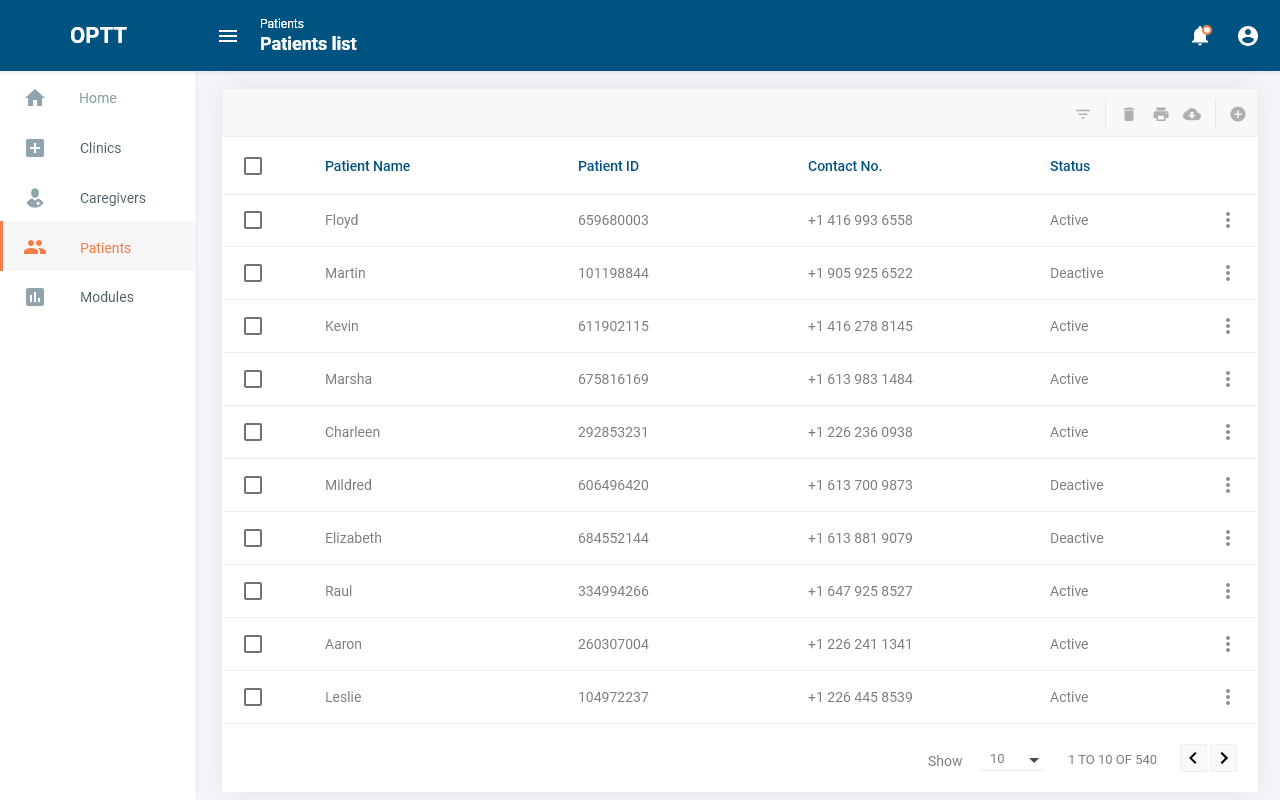Sort by the Patient Name column header
This screenshot has width=1280, height=800.
click(x=367, y=166)
